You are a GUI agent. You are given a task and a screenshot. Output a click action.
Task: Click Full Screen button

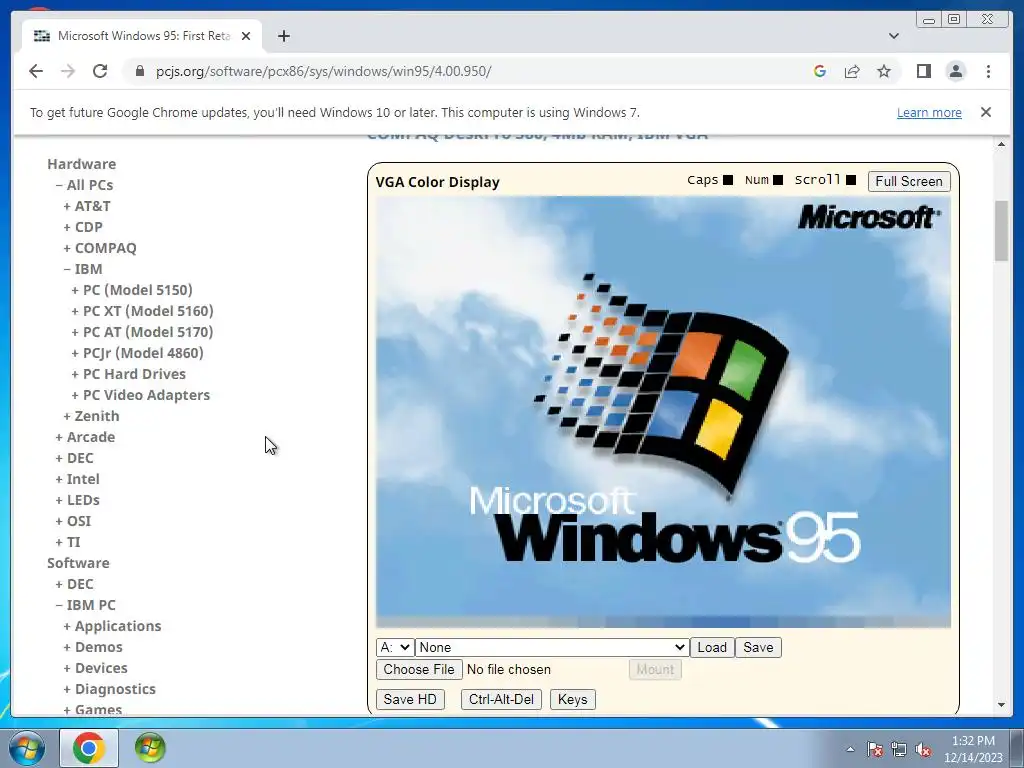908,182
